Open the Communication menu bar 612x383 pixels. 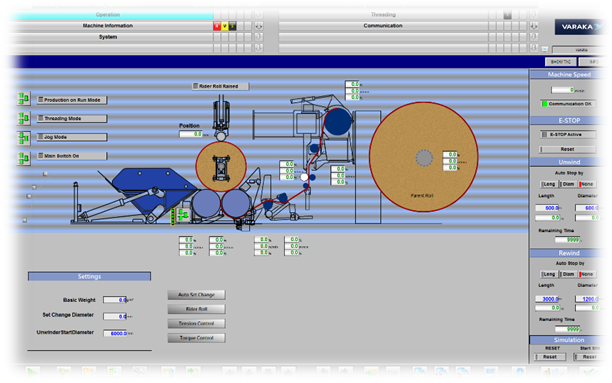383,26
